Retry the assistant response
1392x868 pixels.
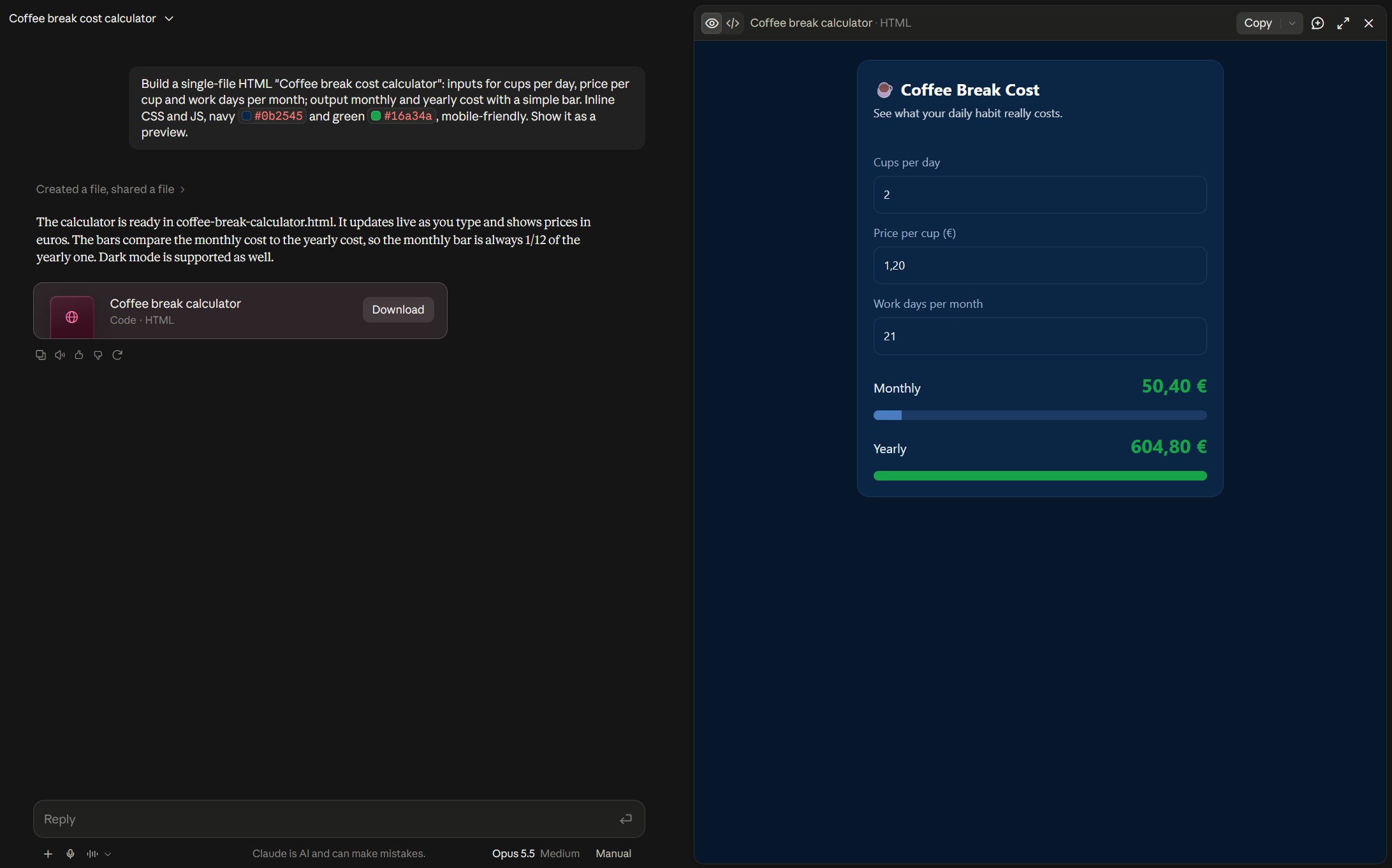117,355
